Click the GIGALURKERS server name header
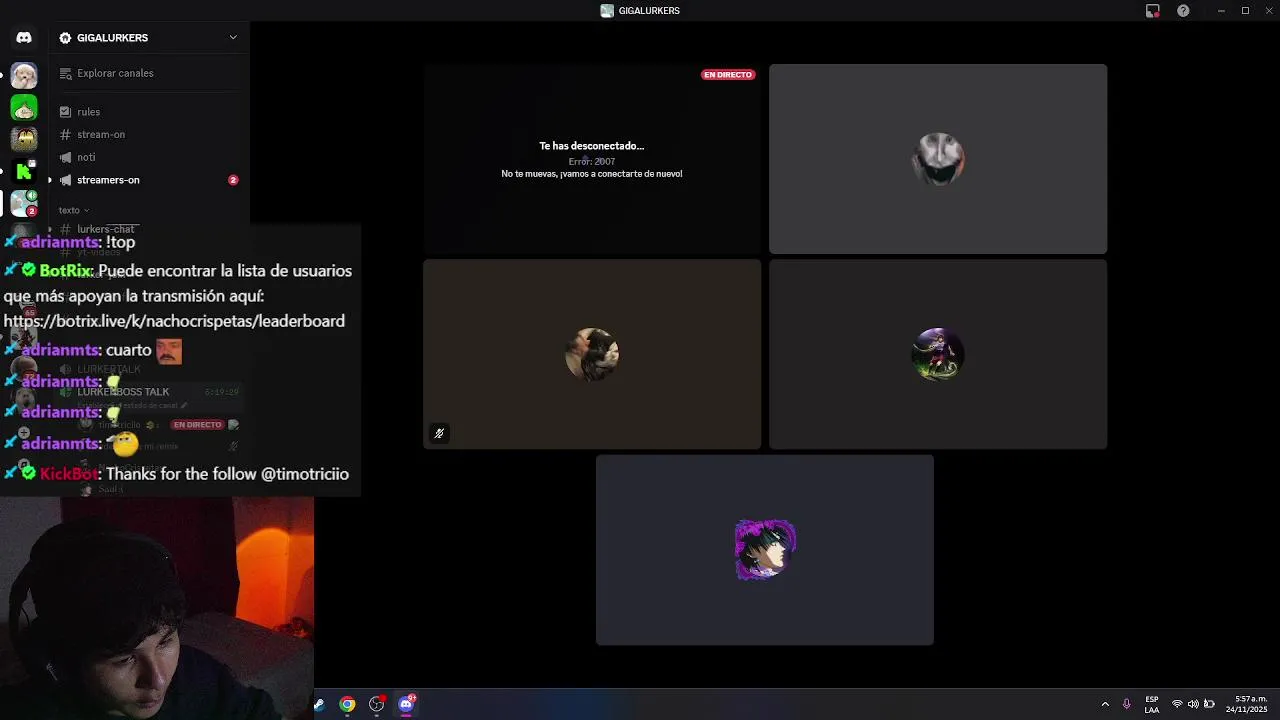Viewport: 1280px width, 720px height. (x=112, y=38)
